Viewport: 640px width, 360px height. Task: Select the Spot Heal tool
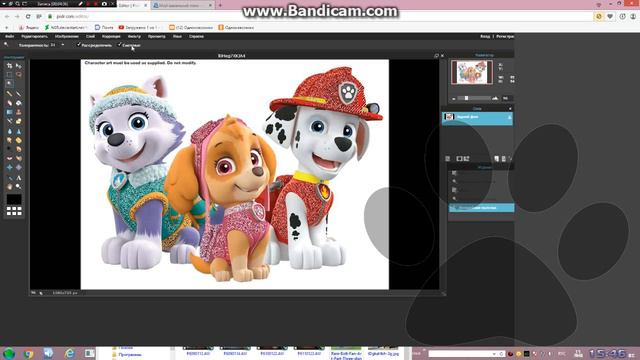(x=18, y=158)
